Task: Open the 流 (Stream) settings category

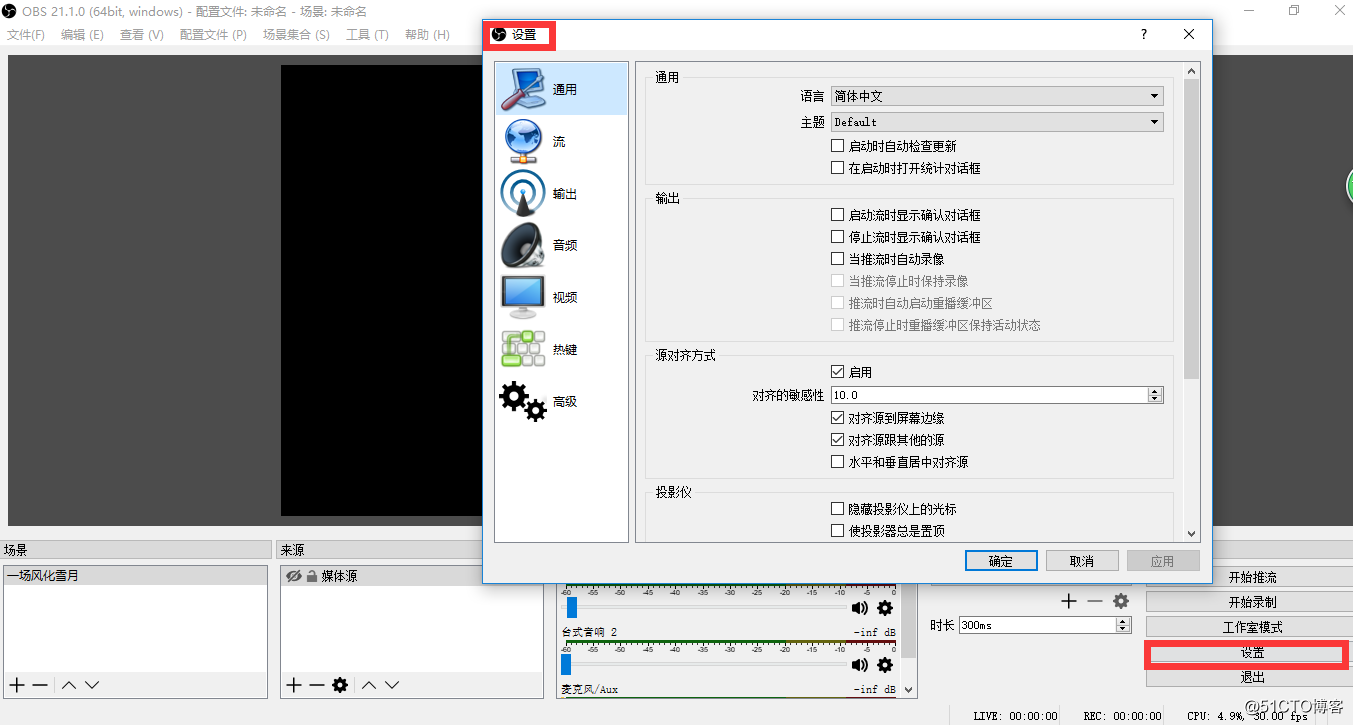Action: click(x=561, y=141)
